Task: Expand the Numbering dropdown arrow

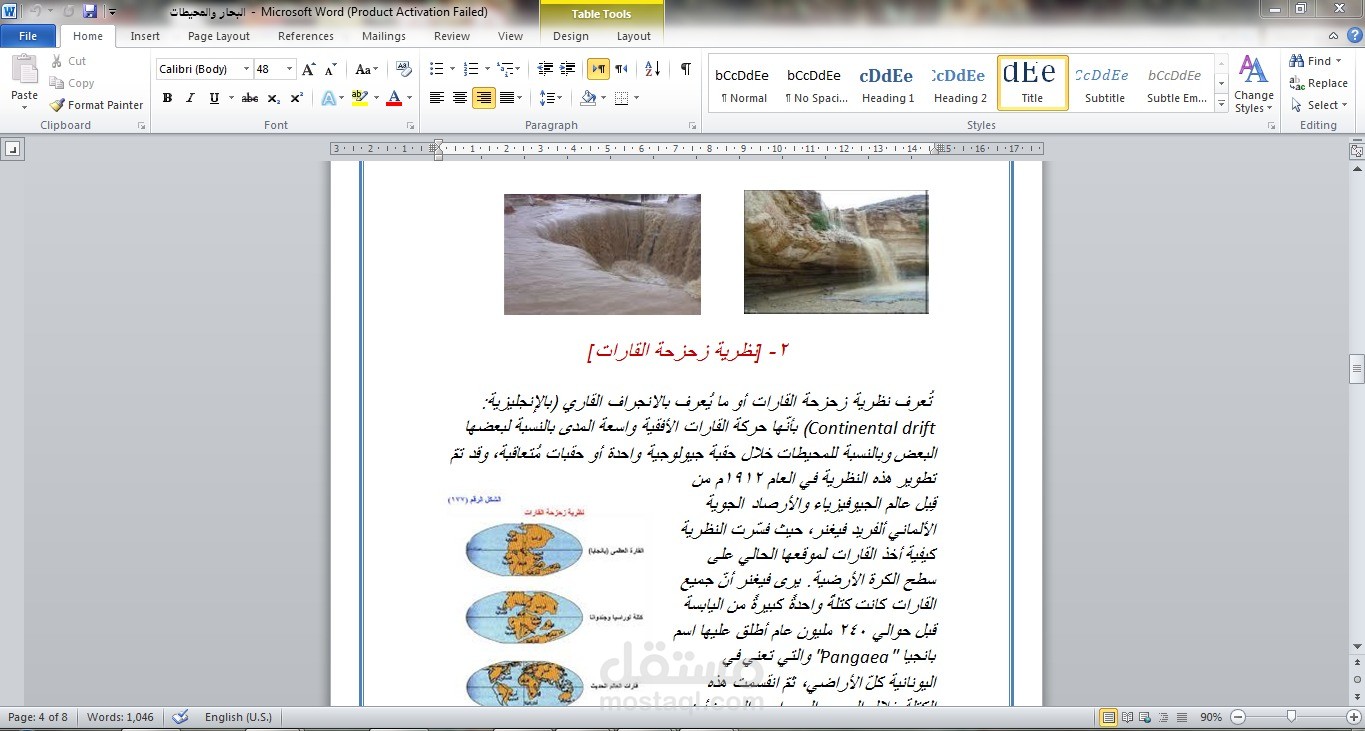Action: coord(488,69)
